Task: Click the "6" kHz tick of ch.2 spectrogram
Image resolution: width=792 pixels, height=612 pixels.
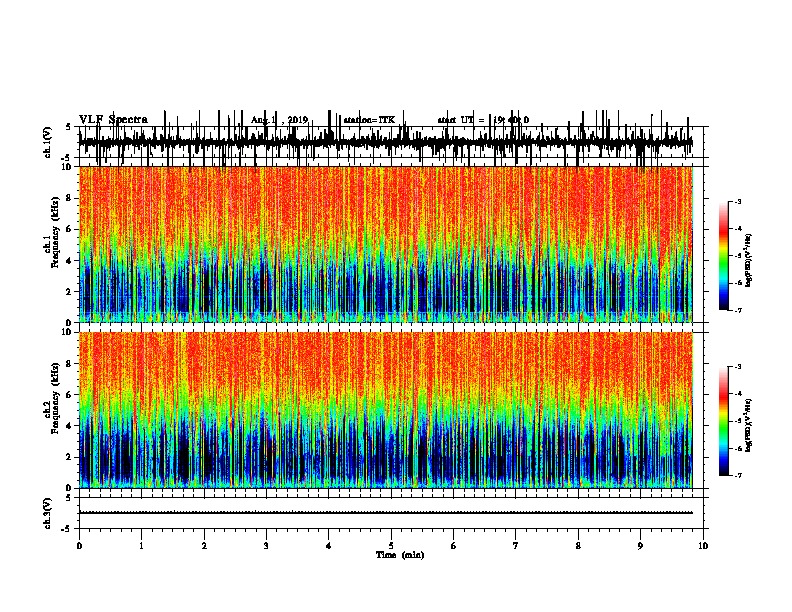Action: 69,395
